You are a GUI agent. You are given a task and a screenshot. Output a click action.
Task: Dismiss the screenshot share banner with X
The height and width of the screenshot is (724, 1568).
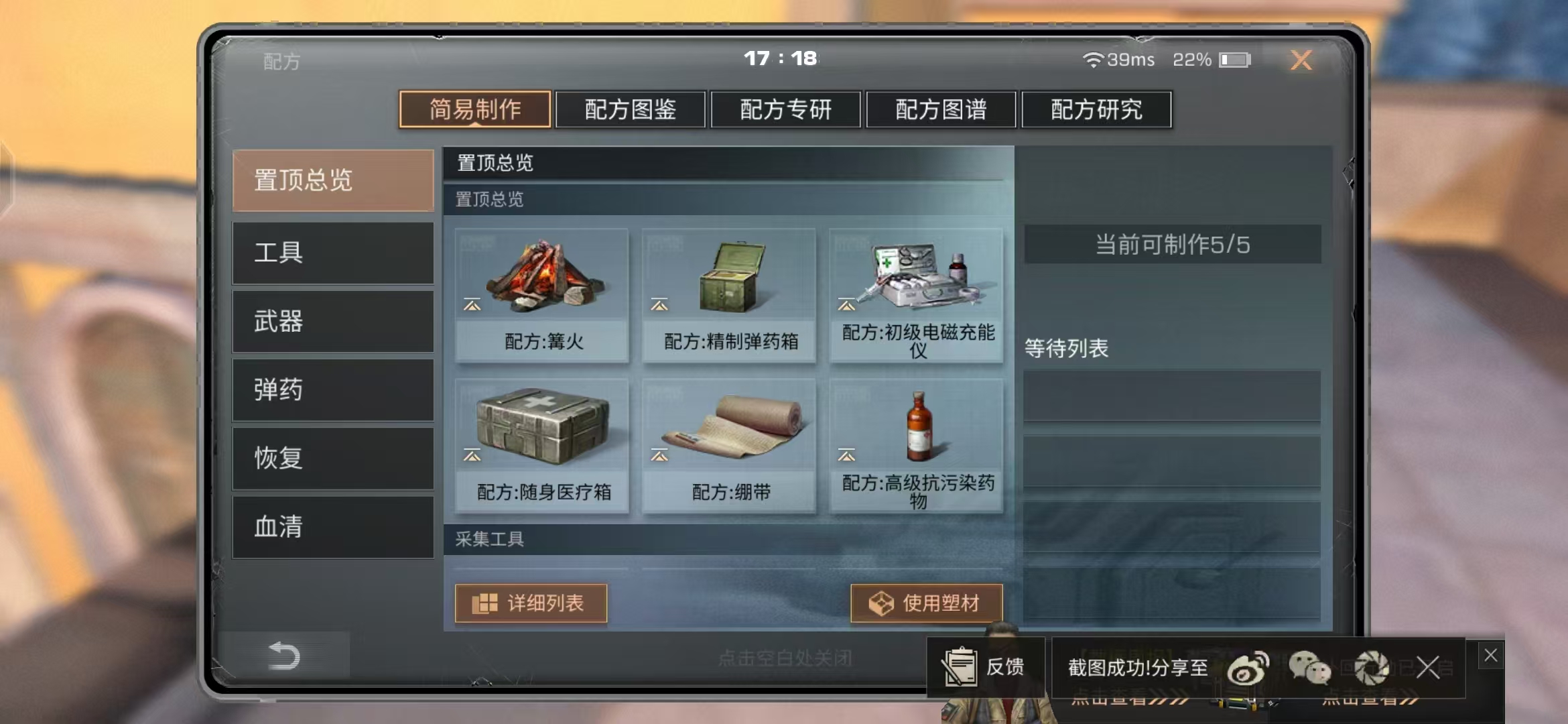point(1428,668)
